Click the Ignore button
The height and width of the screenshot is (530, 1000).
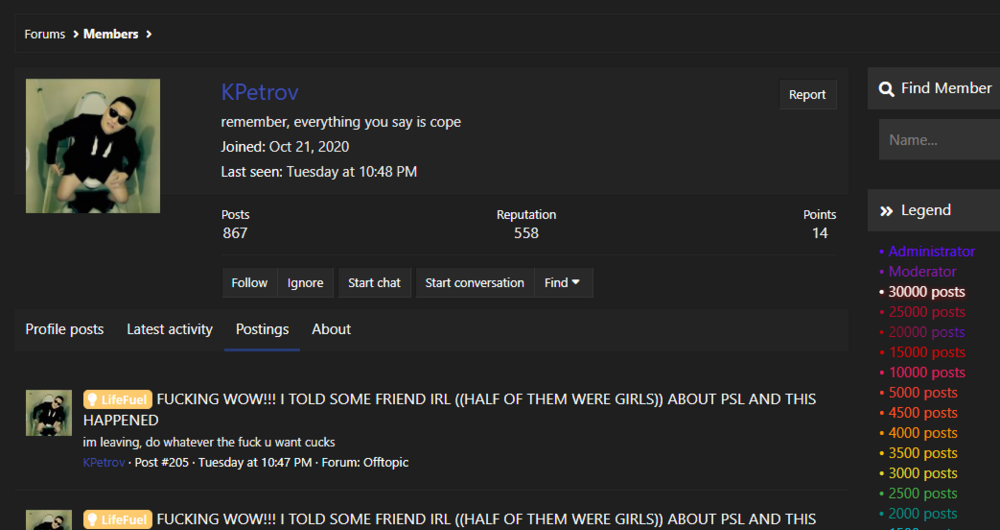pos(305,283)
